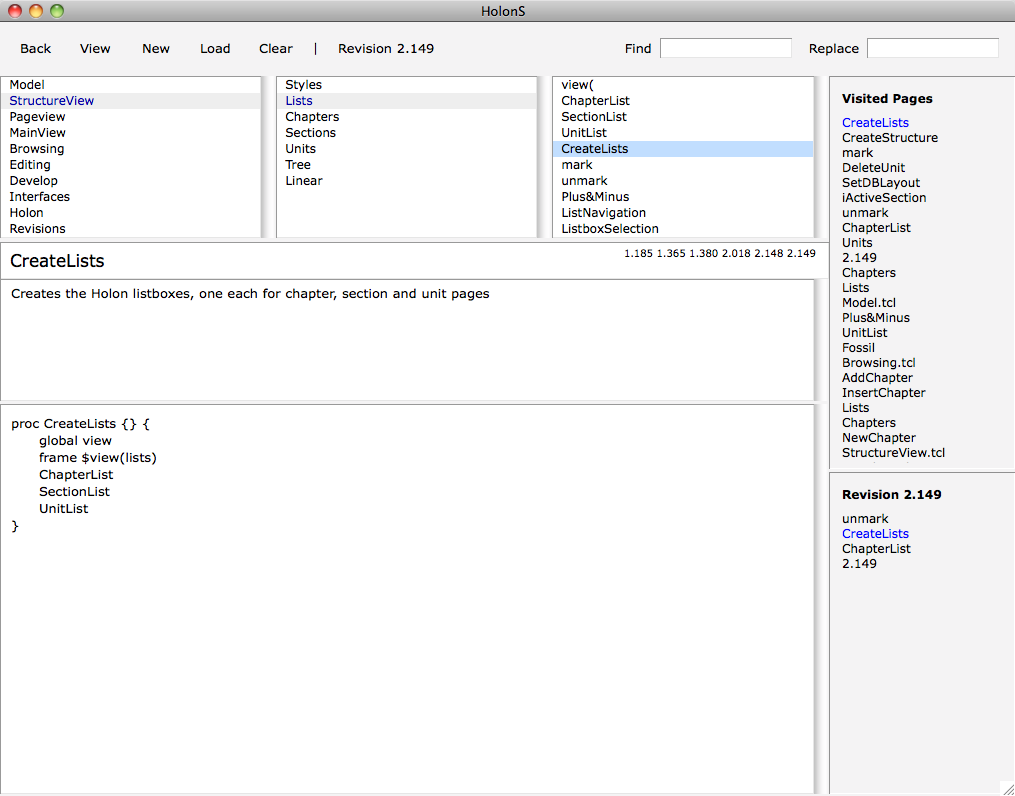Select the Browsing chapter
The height and width of the screenshot is (796, 1015).
coord(37,149)
